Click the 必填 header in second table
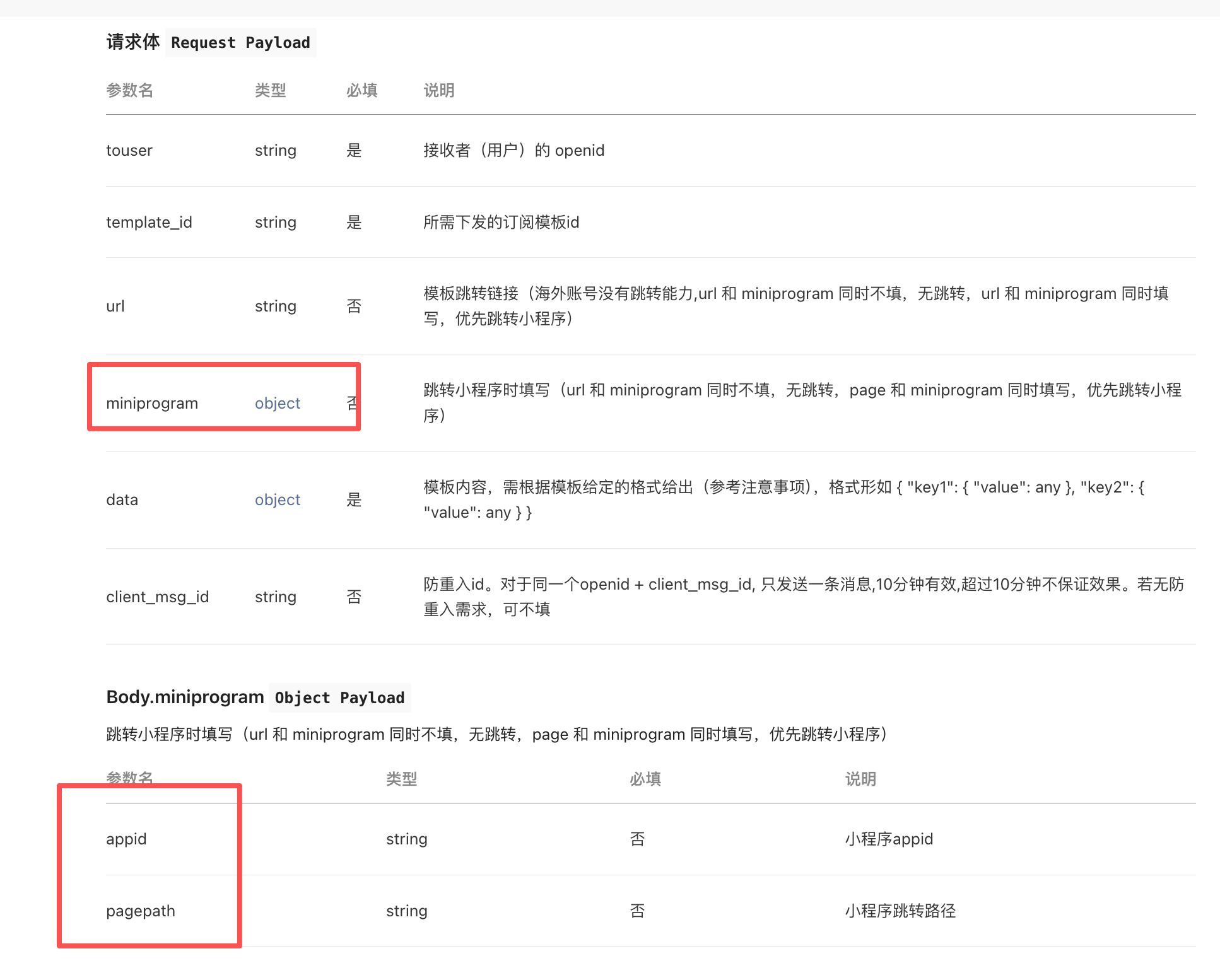 [x=645, y=779]
